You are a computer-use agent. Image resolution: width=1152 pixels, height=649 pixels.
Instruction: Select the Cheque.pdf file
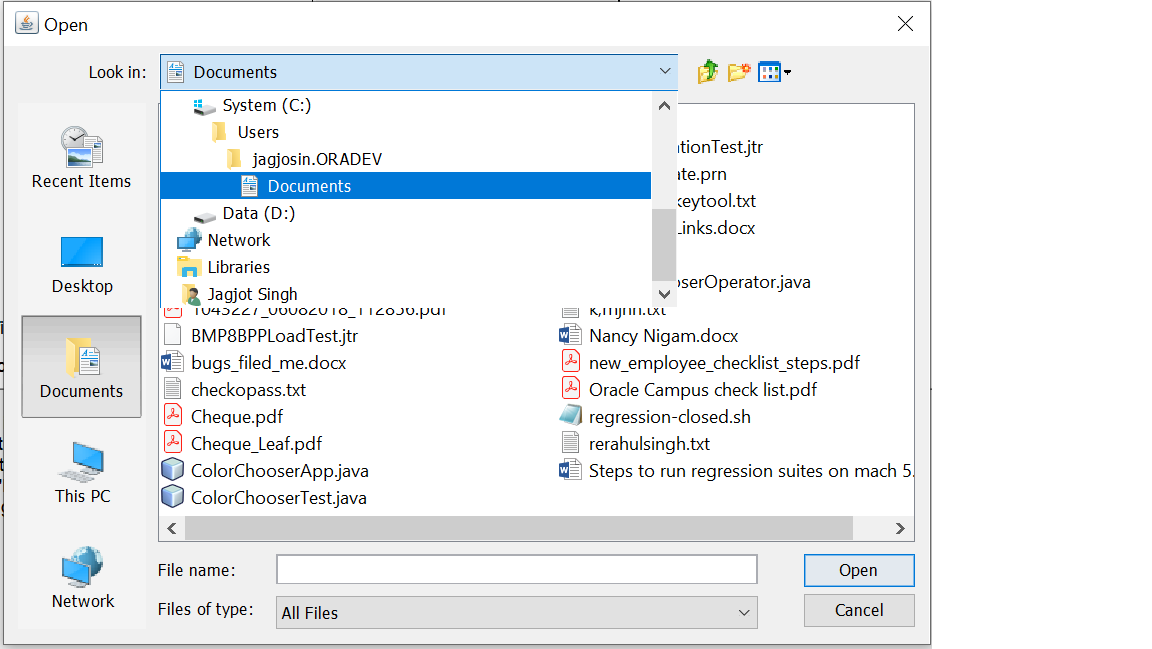(x=237, y=417)
